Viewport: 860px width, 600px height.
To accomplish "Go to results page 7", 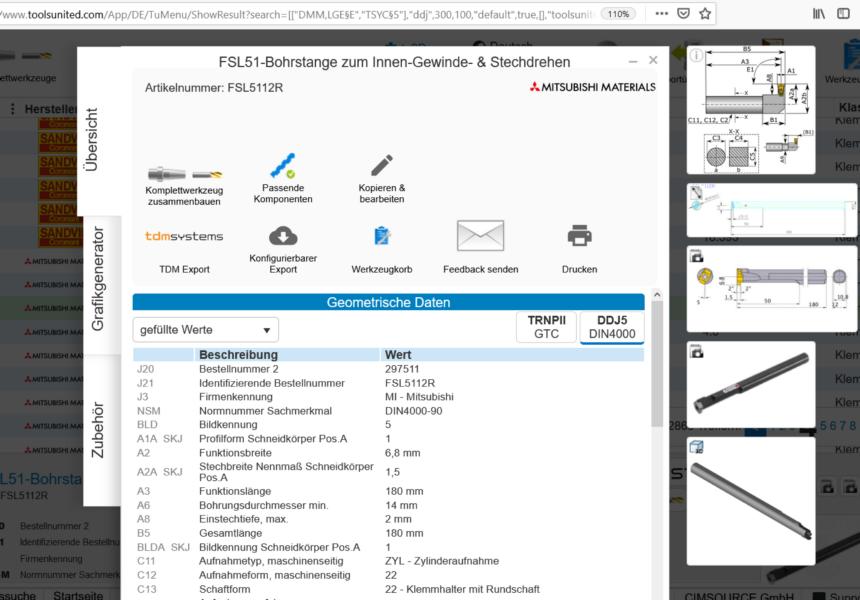I will tap(843, 426).
